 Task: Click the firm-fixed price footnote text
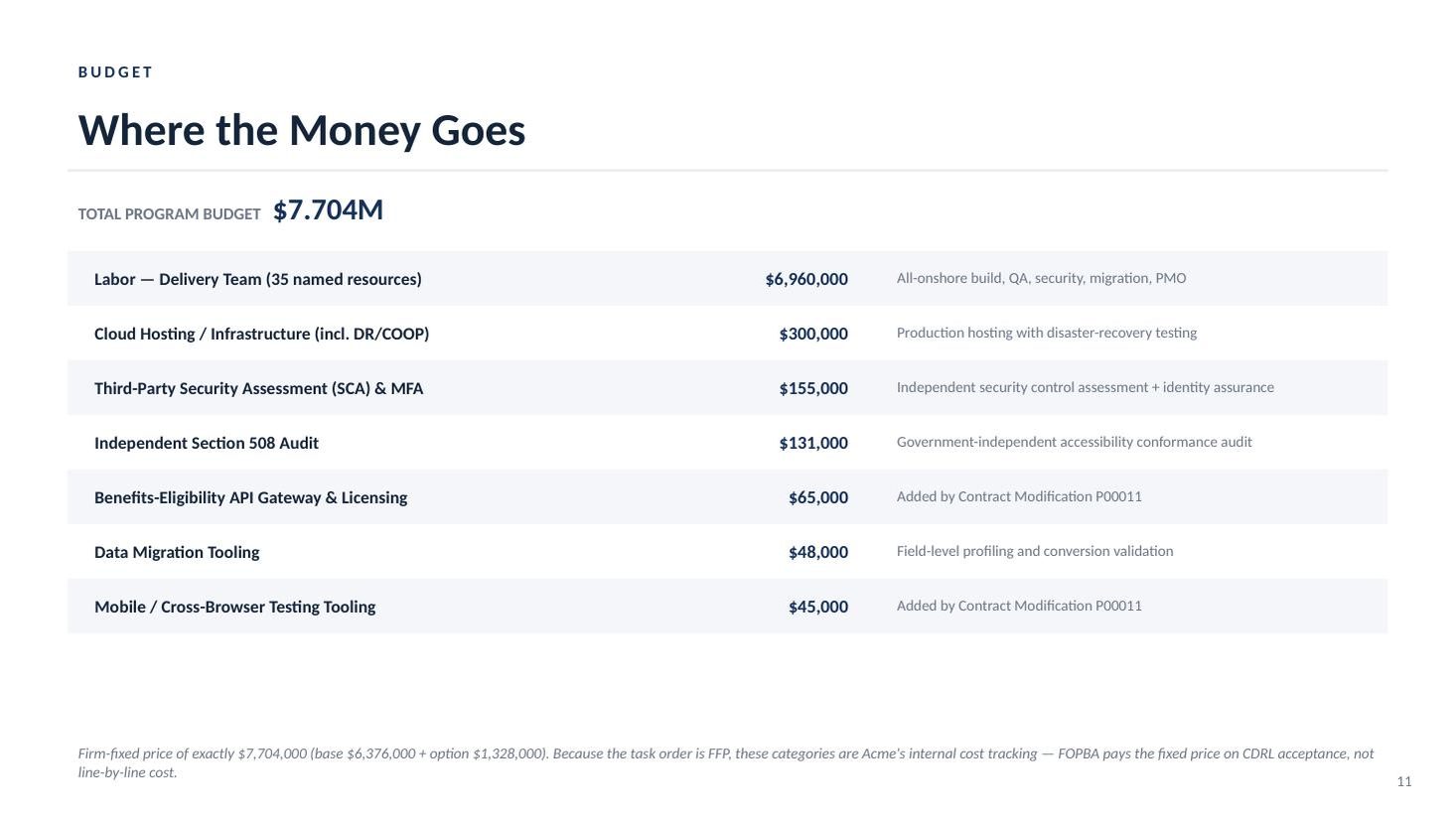(x=726, y=763)
